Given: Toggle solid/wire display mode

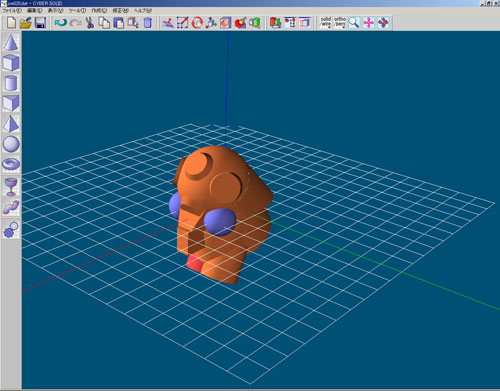Looking at the screenshot, I should pyautogui.click(x=325, y=22).
